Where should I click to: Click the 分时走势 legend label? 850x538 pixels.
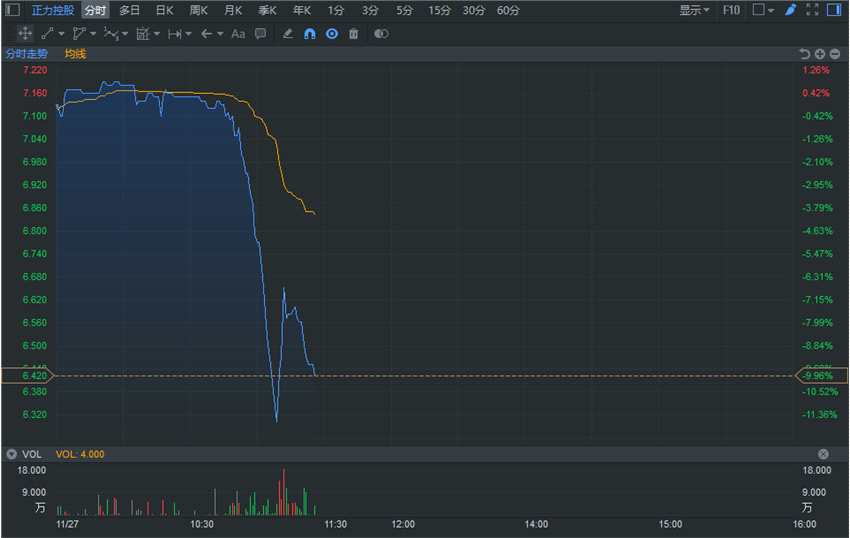tap(27, 54)
